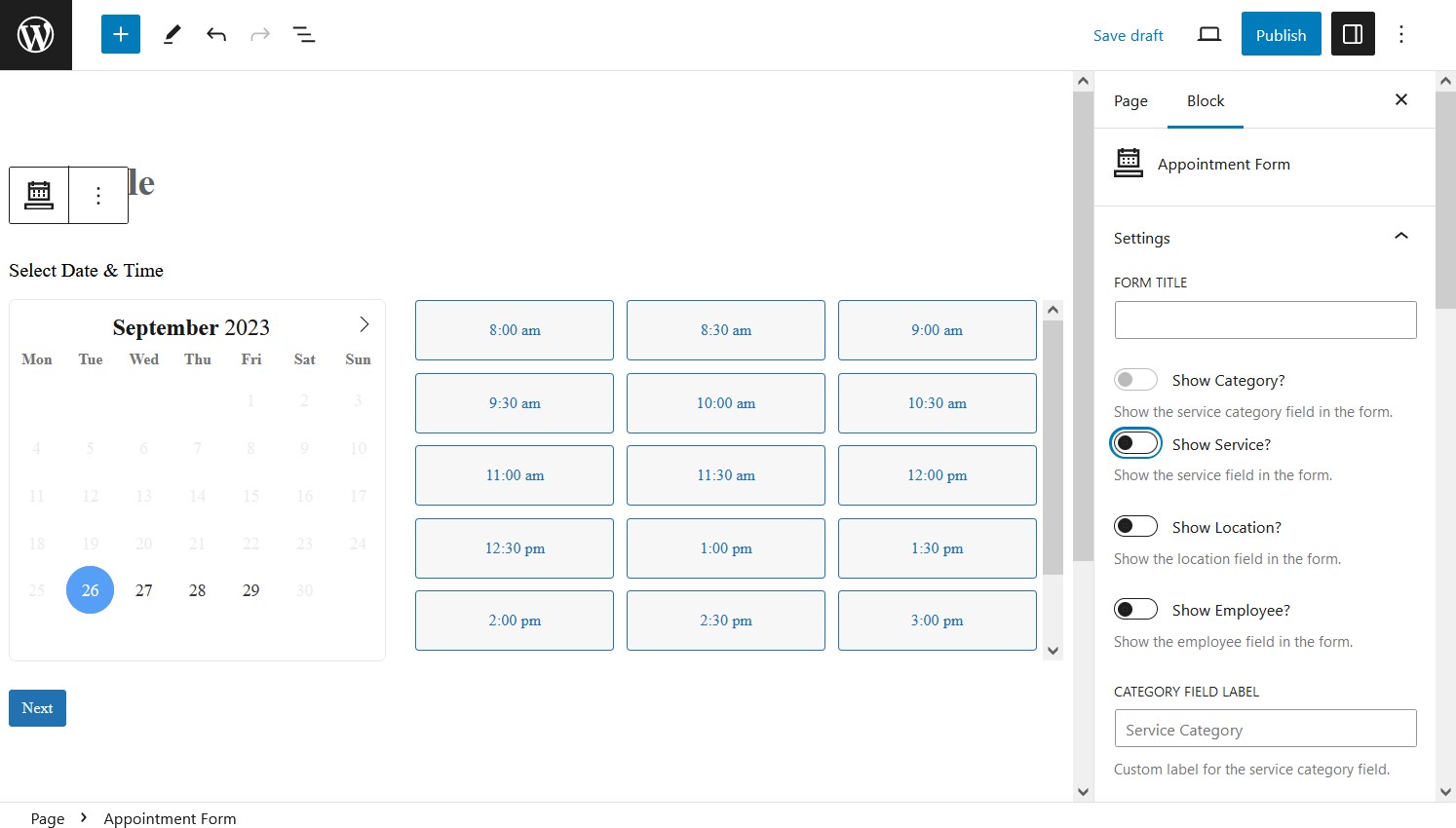Pick the 10:30 am slot
This screenshot has width=1456, height=828.
[x=938, y=403]
